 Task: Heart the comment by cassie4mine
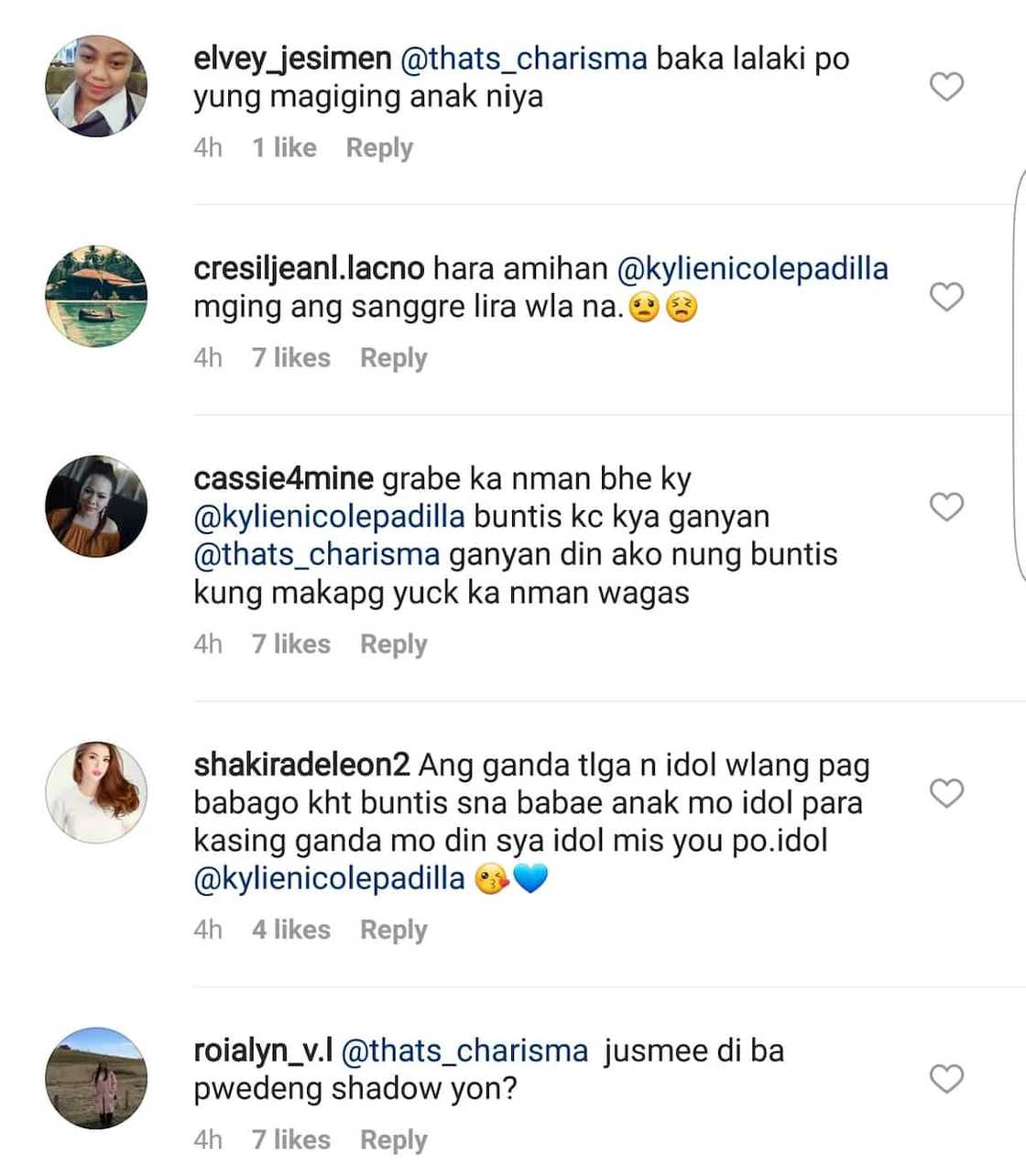point(946,506)
